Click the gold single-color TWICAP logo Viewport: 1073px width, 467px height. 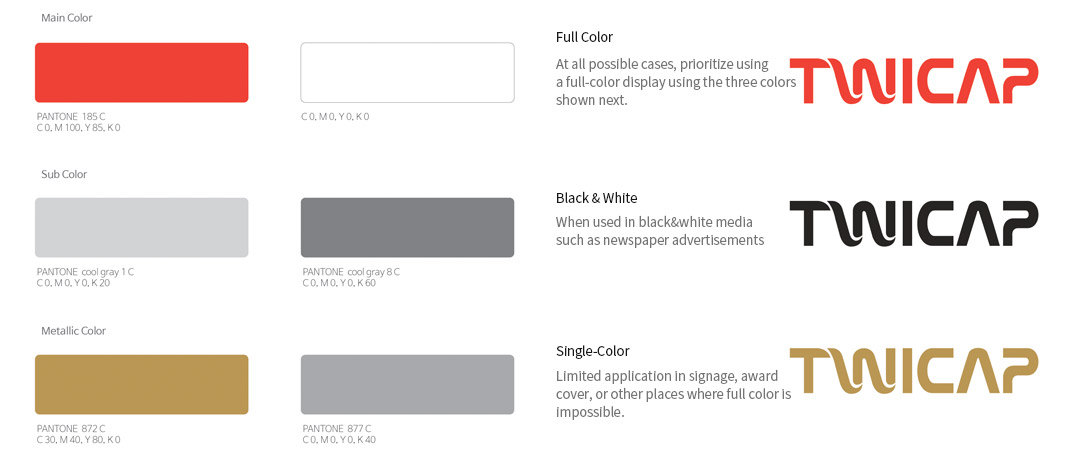pyautogui.click(x=914, y=370)
